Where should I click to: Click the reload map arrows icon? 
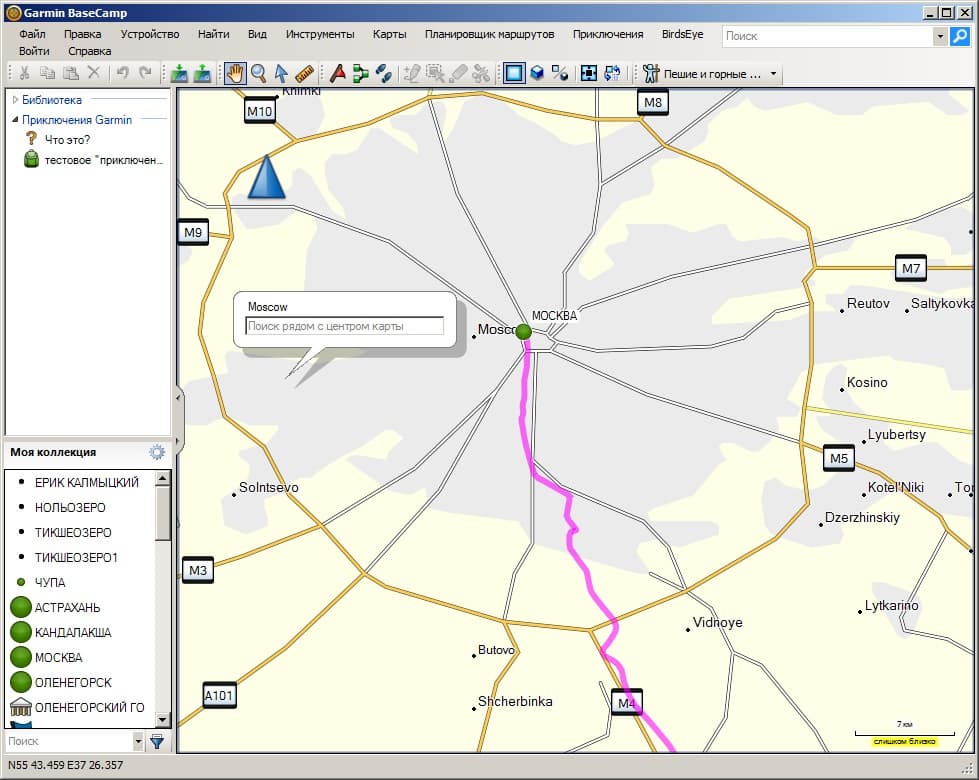pos(612,73)
